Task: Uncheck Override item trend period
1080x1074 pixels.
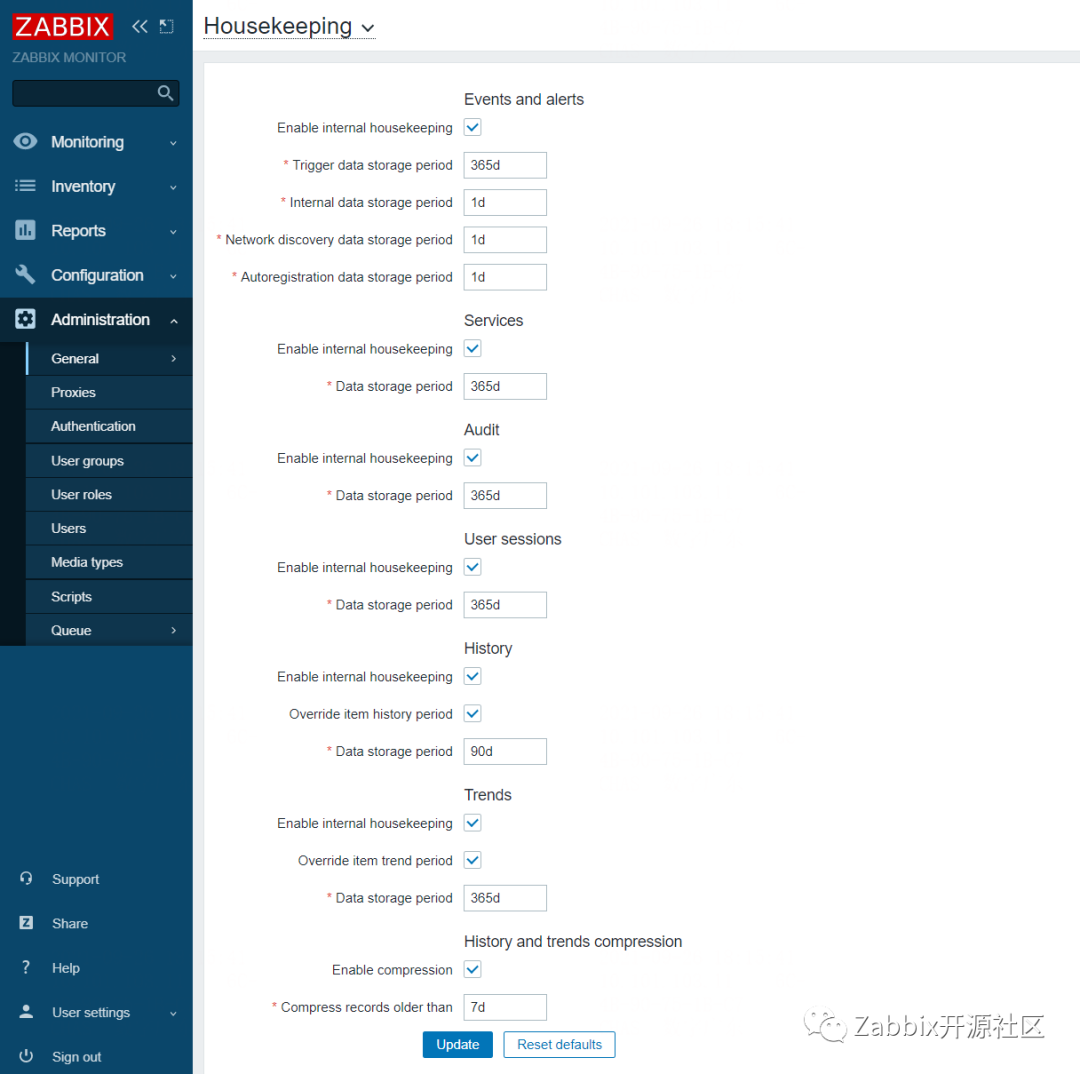Action: 472,860
